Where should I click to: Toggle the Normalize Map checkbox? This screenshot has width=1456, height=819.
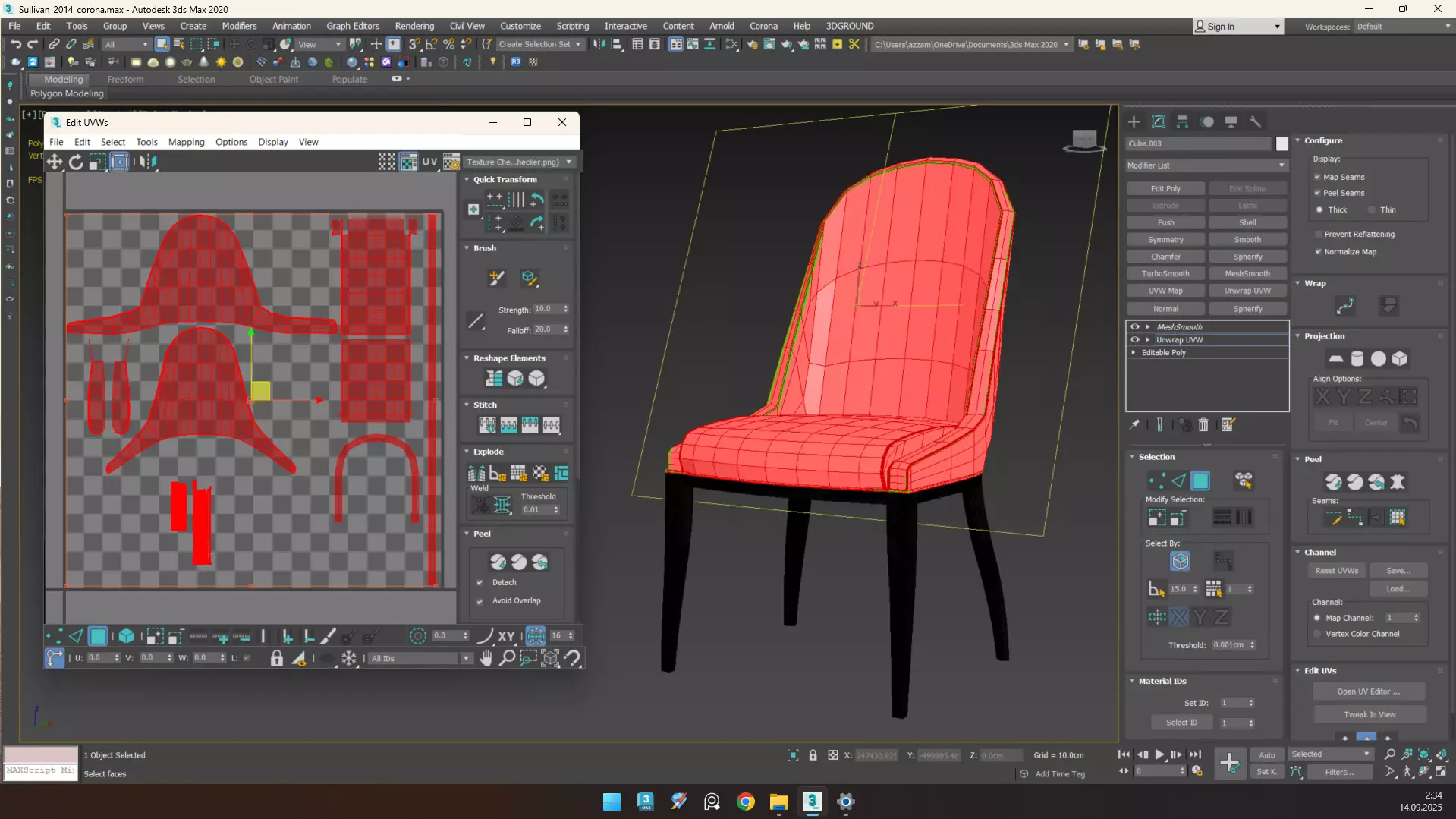point(1318,252)
